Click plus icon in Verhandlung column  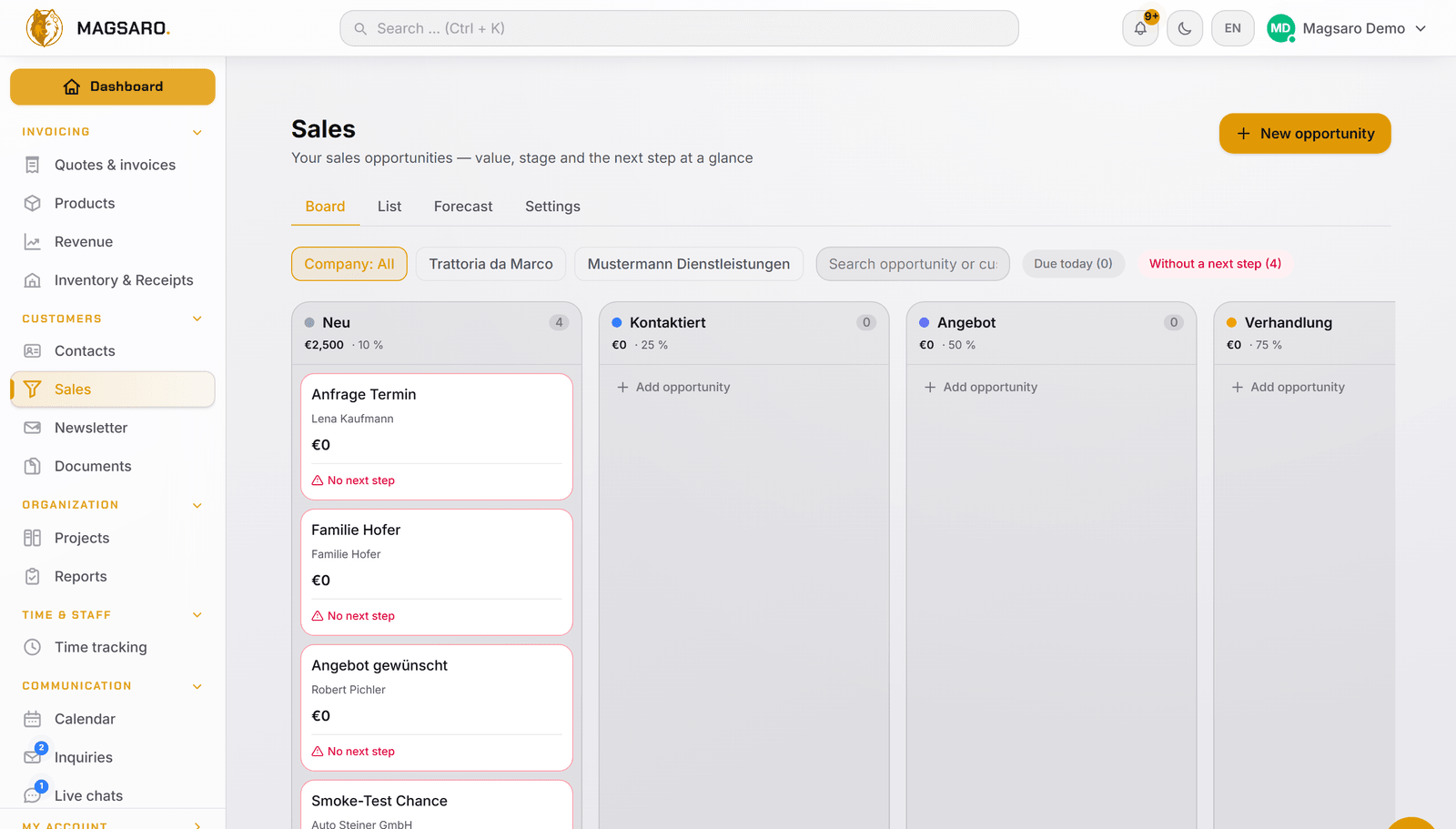[x=1238, y=387]
